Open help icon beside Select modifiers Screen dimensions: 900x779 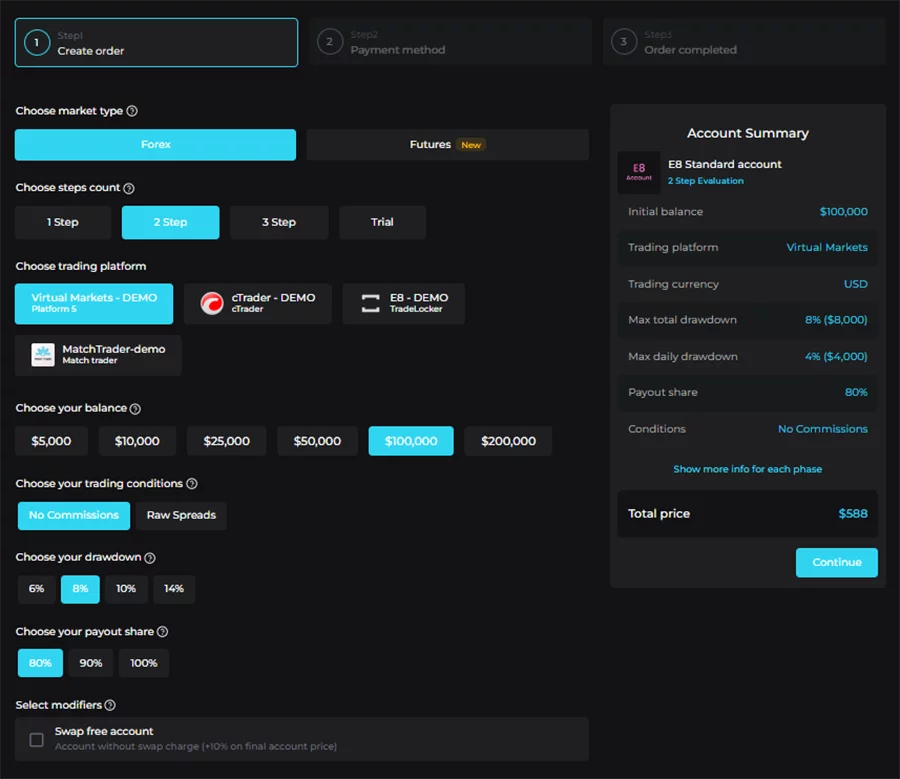[110, 705]
